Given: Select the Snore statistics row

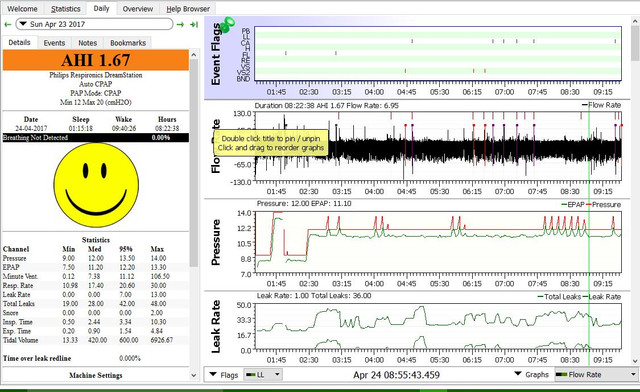Looking at the screenshot, I should (x=96, y=313).
